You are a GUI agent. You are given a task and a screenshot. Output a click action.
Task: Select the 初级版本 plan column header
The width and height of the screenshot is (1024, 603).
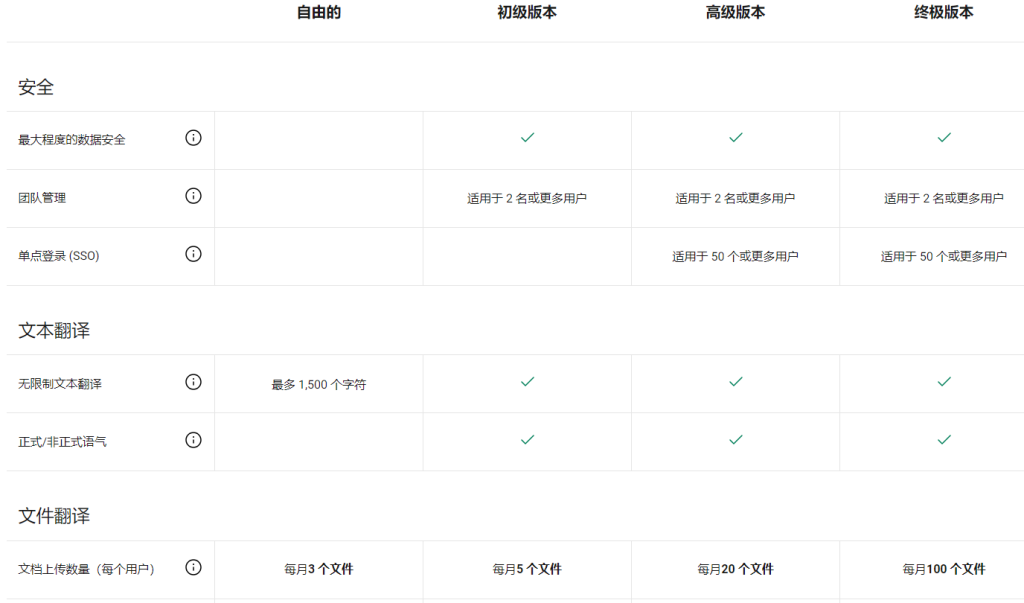[x=527, y=13]
